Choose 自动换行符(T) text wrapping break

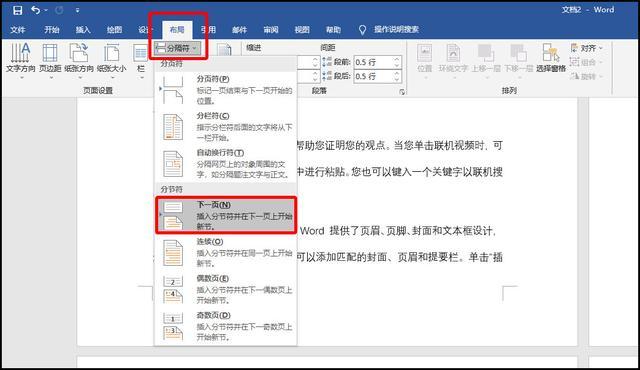[x=226, y=164]
